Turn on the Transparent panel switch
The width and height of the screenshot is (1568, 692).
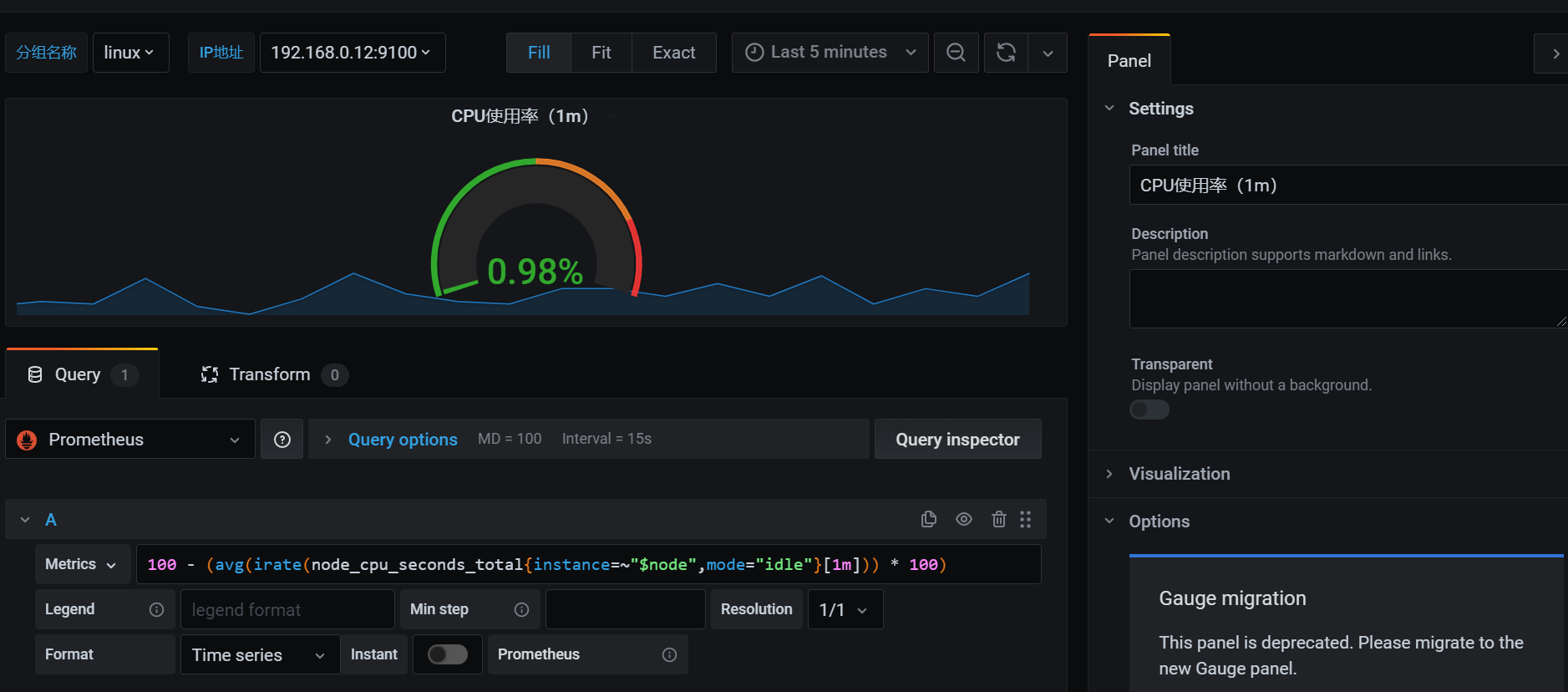[1149, 410]
